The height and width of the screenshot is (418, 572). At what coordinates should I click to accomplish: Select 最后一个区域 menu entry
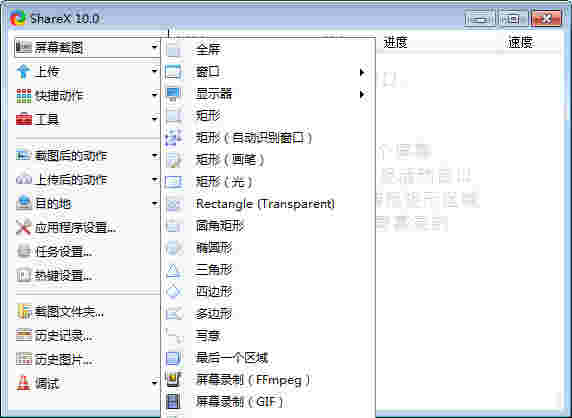pyautogui.click(x=268, y=358)
